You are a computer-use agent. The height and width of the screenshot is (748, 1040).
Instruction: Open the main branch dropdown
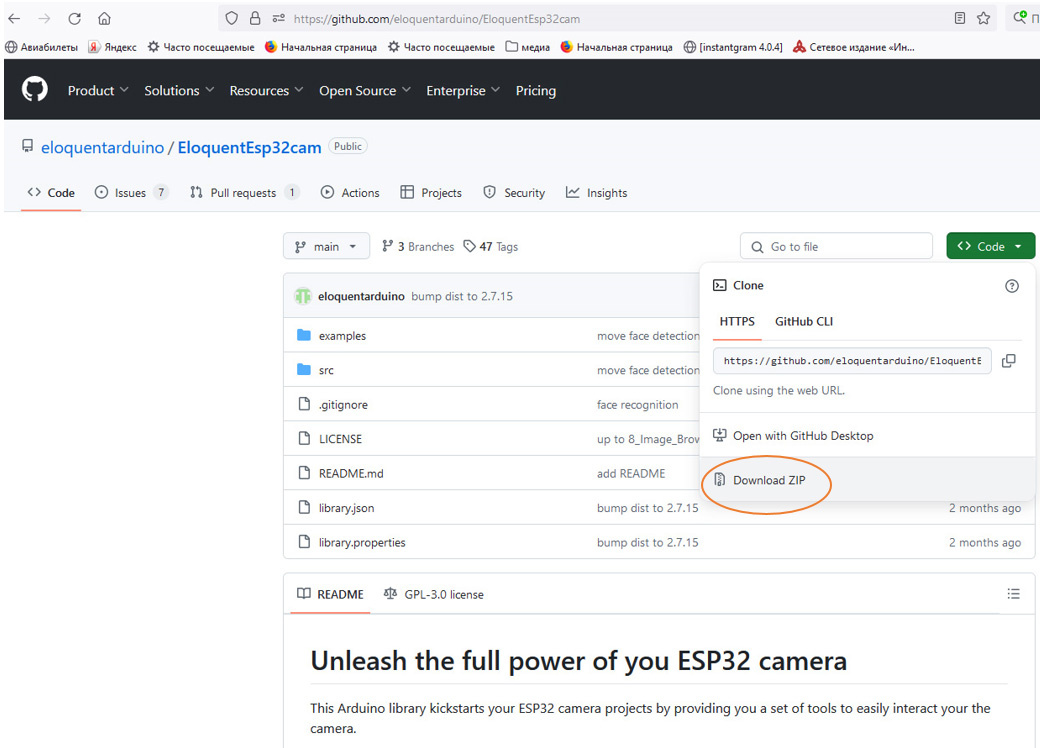click(326, 245)
